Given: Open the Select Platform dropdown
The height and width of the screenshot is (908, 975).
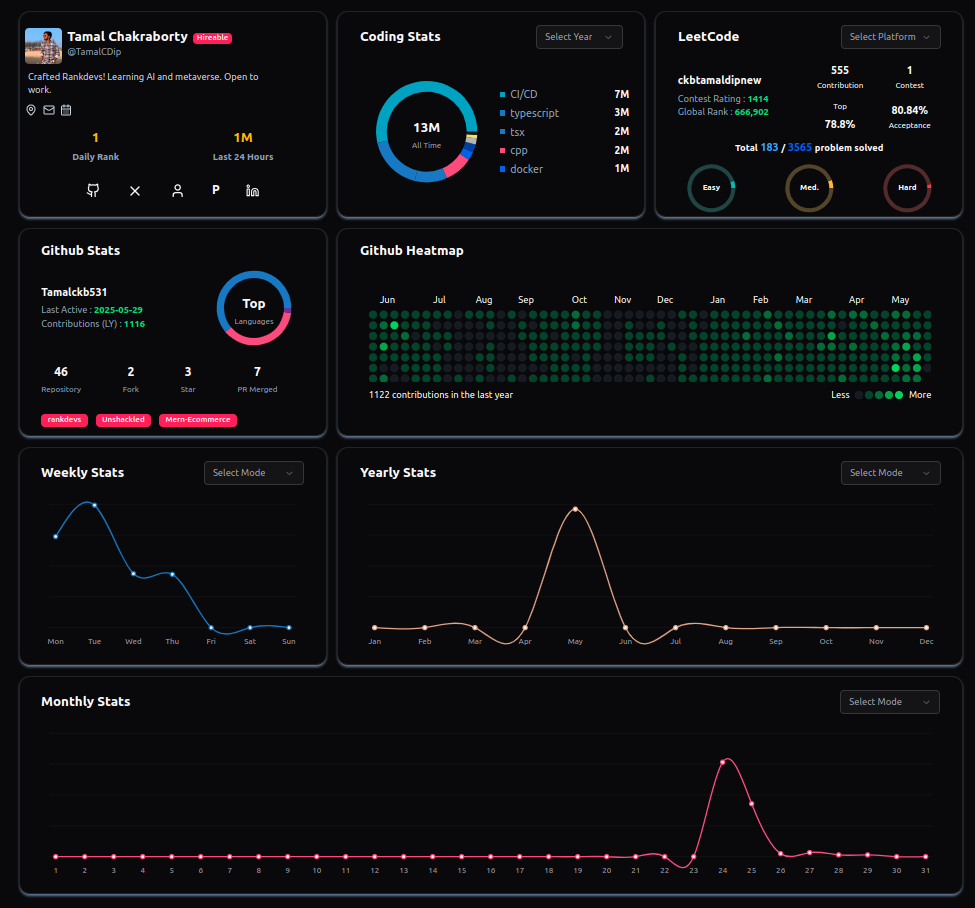Looking at the screenshot, I should [890, 37].
